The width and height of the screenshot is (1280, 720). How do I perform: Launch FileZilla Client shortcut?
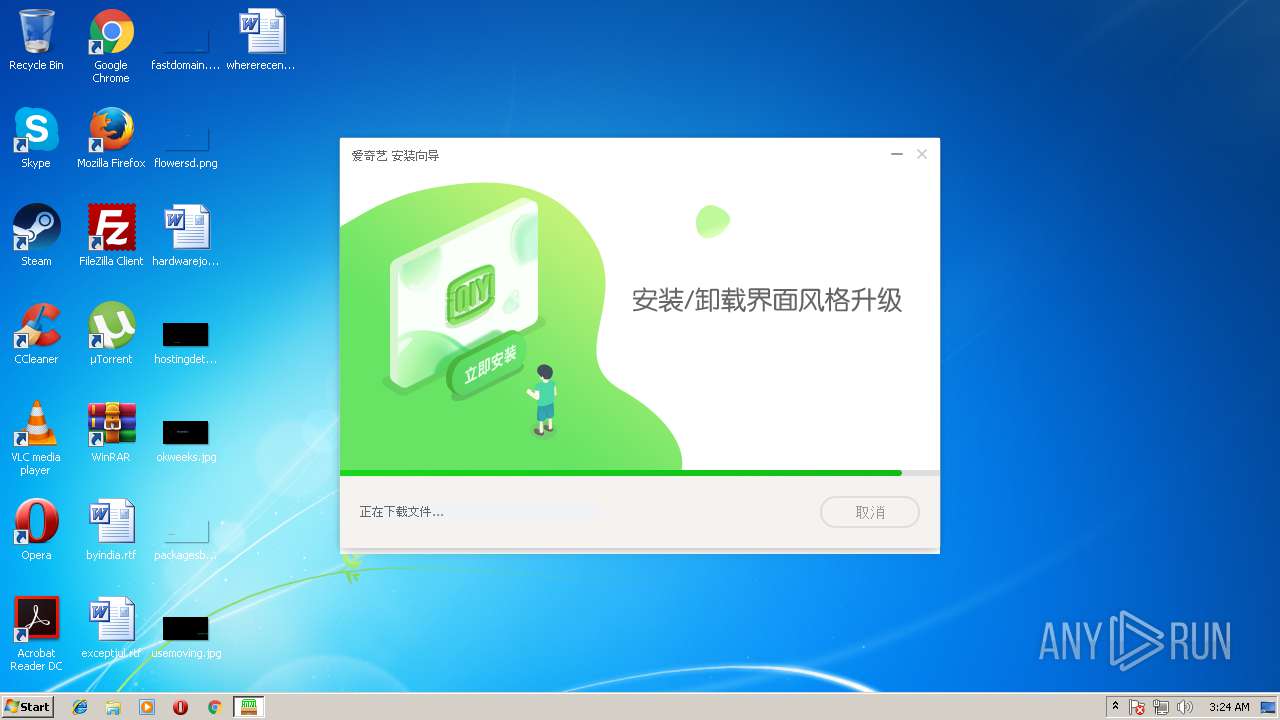[x=111, y=236]
